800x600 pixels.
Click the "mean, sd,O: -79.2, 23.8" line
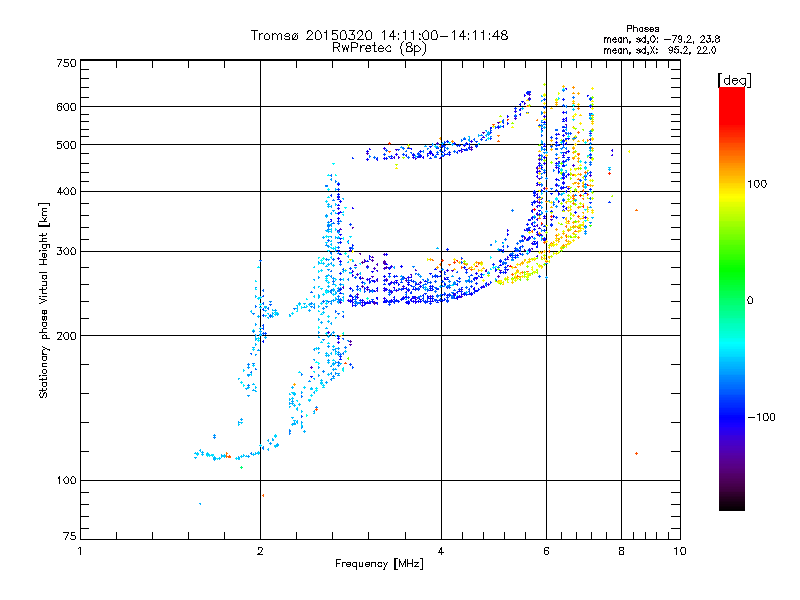tap(661, 39)
